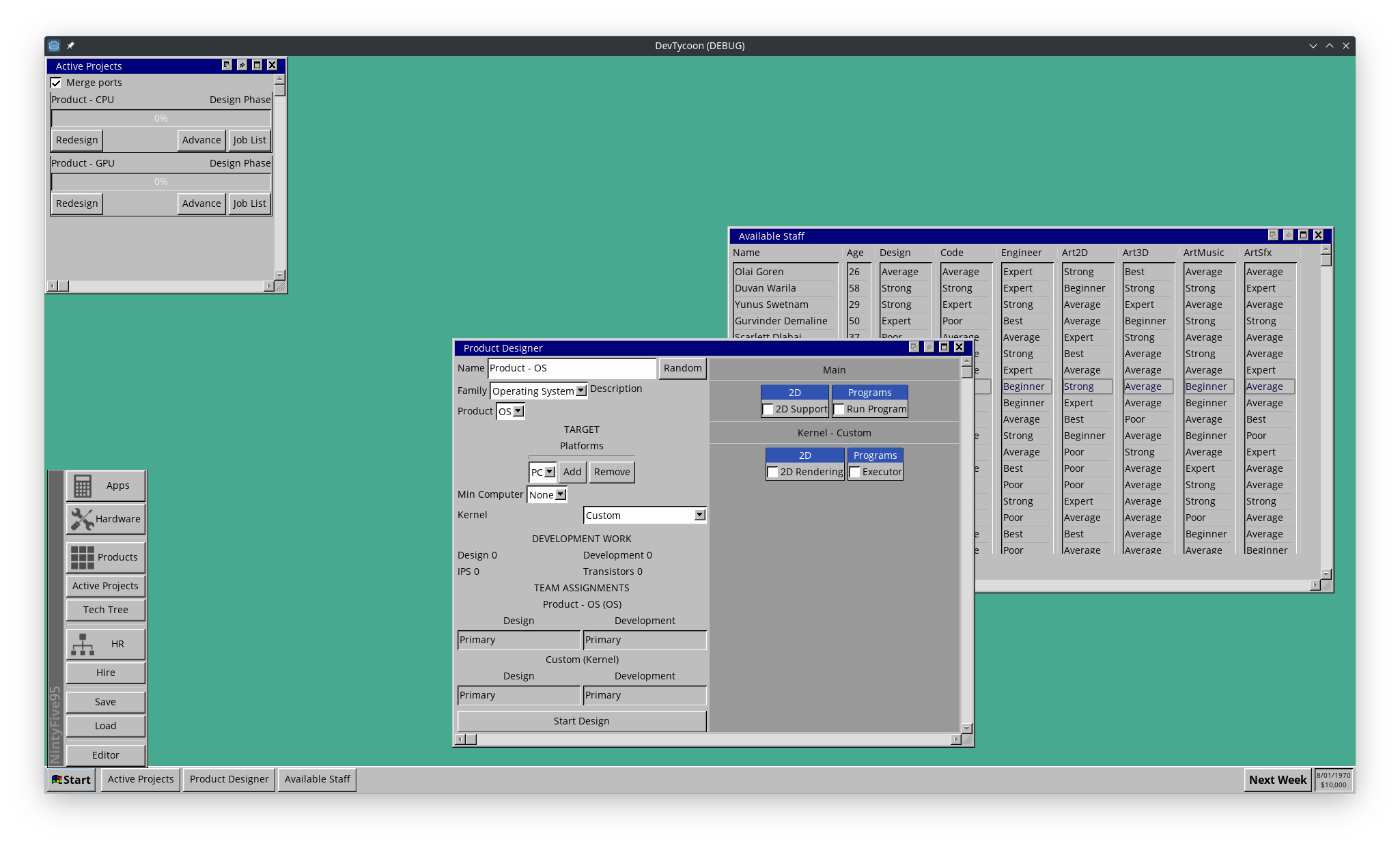Check the Executor option under Kernel
The height and width of the screenshot is (846, 1400).
tap(855, 472)
